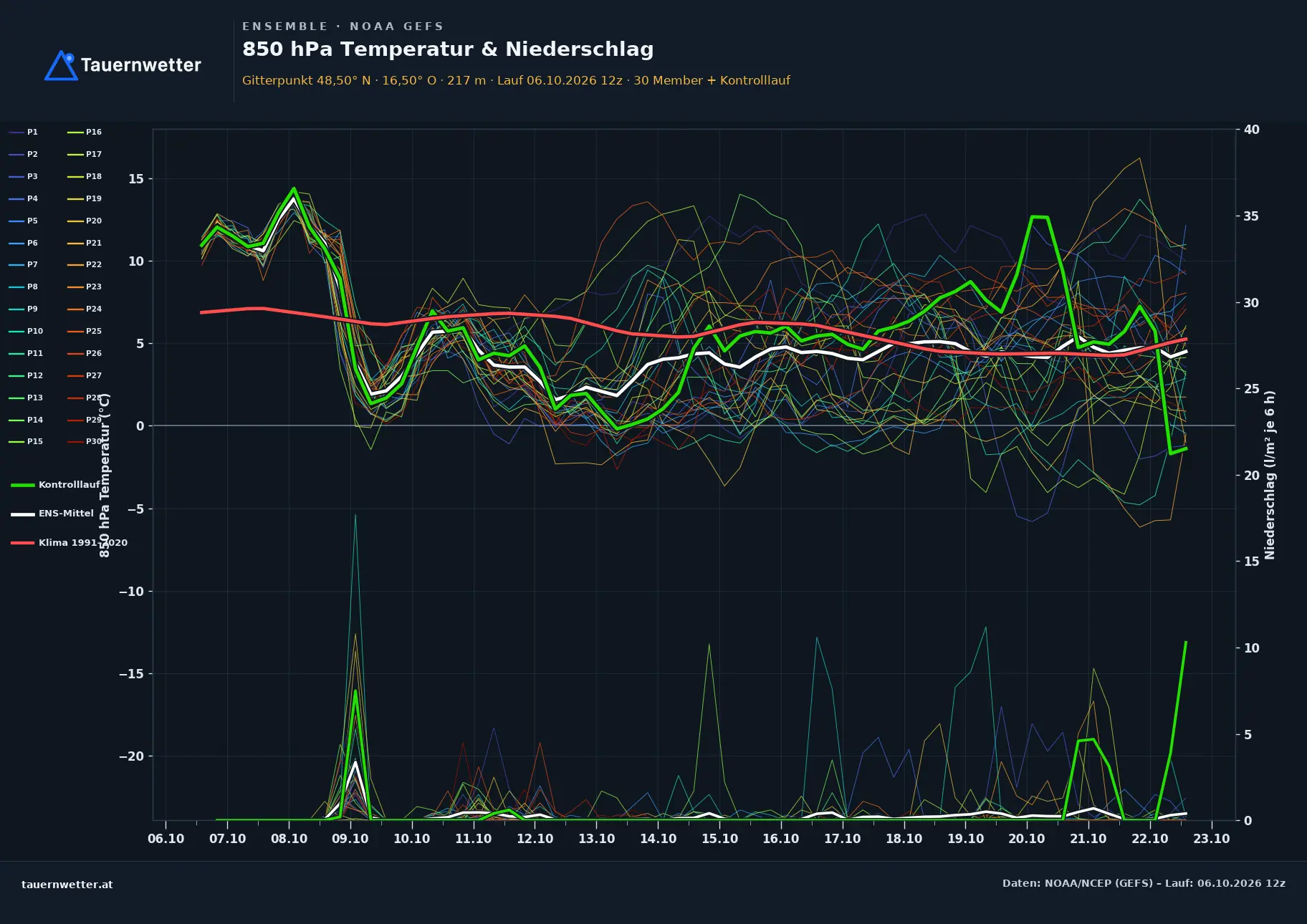Select the P5 legend entry
Image resolution: width=1307 pixels, height=924 pixels.
coord(23,221)
